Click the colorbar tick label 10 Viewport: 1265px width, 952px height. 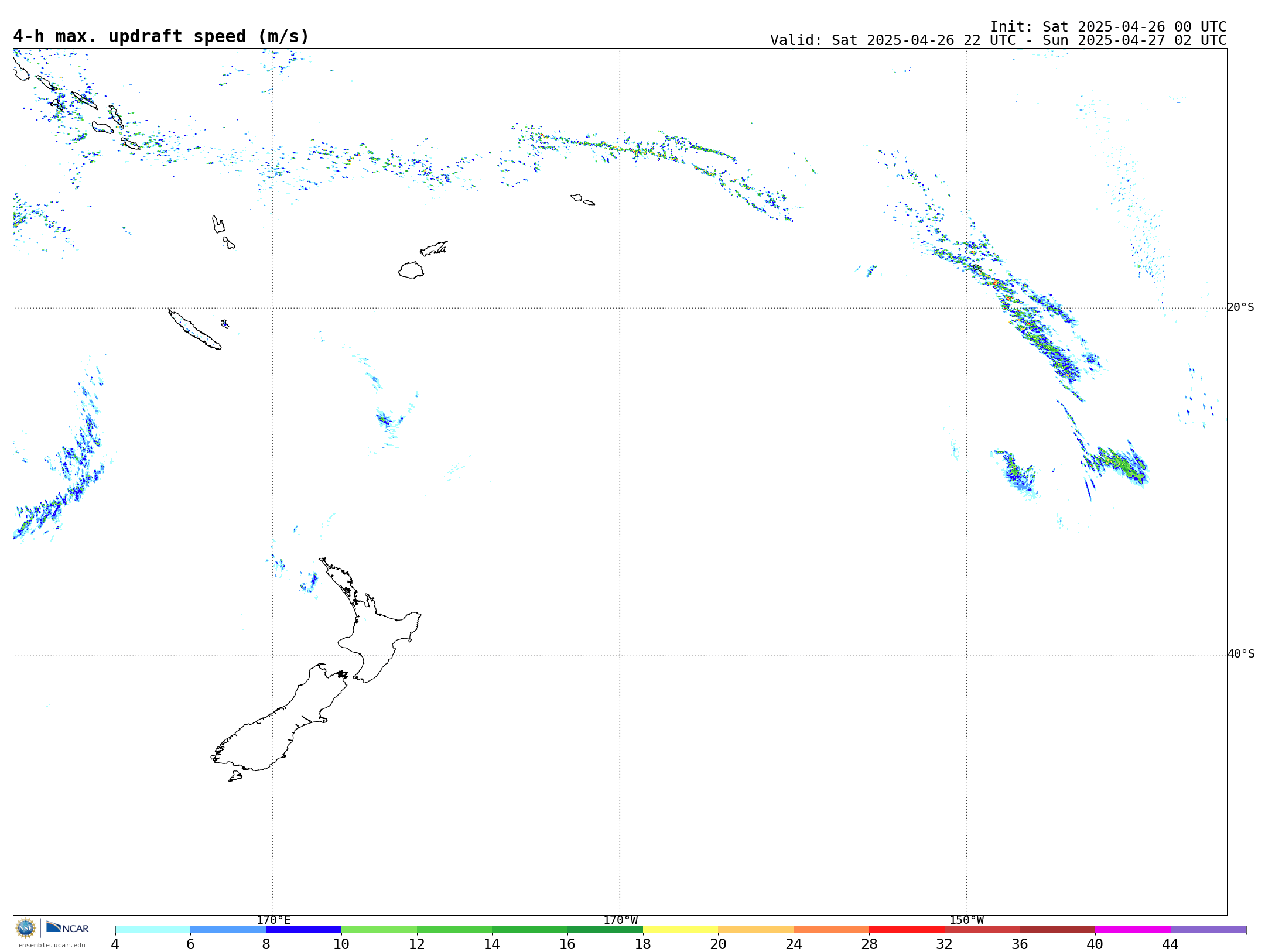coord(341,944)
